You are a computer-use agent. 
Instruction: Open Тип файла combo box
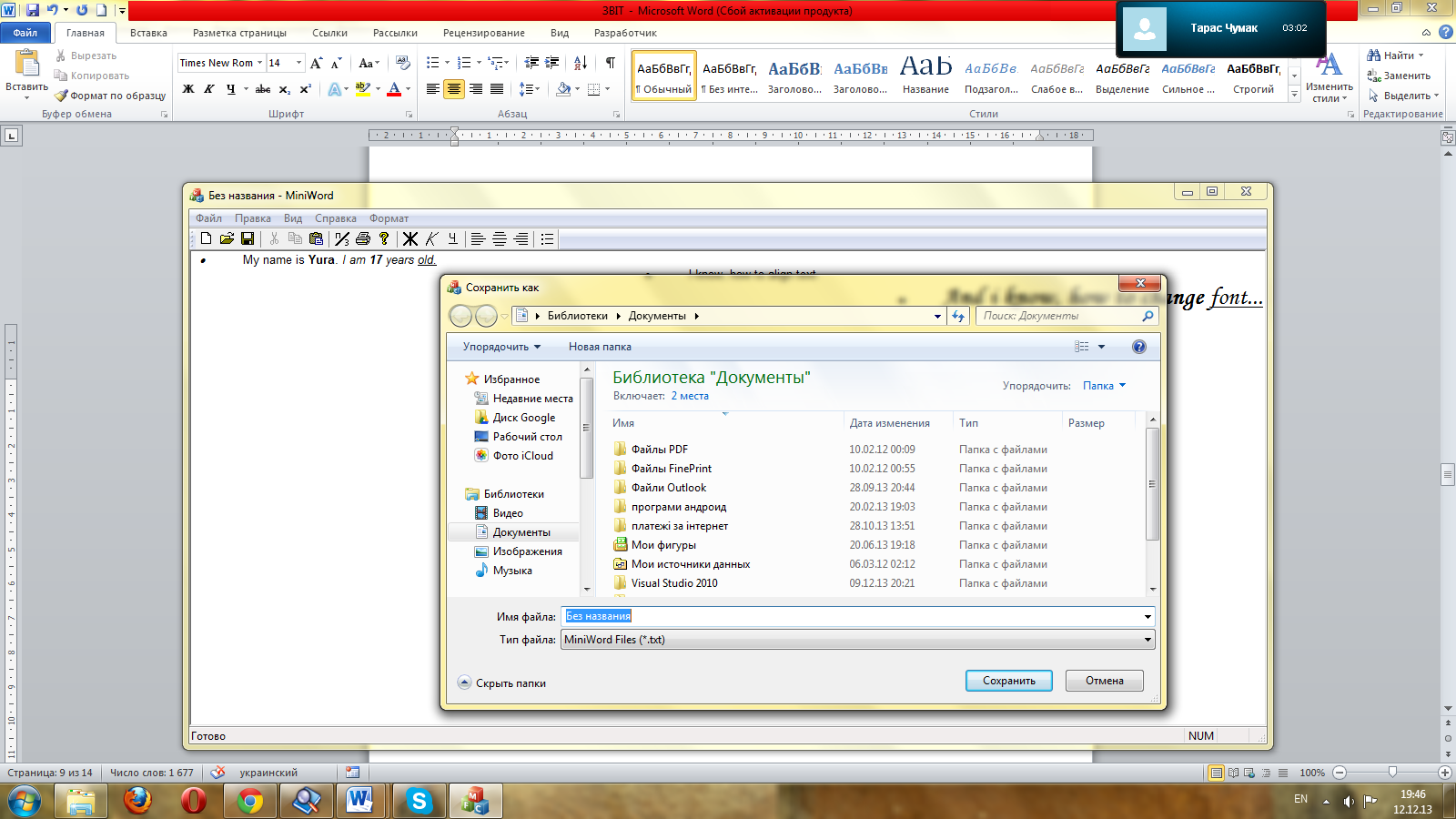(858, 640)
